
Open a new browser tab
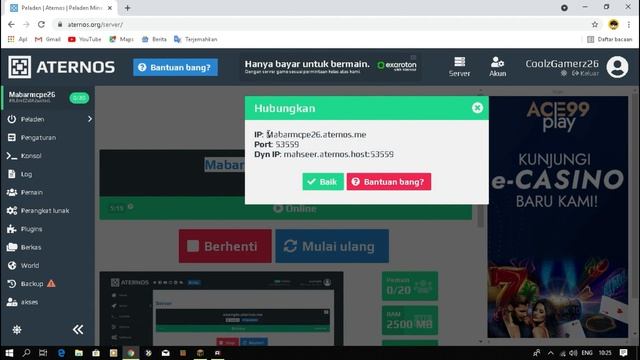(x=128, y=8)
